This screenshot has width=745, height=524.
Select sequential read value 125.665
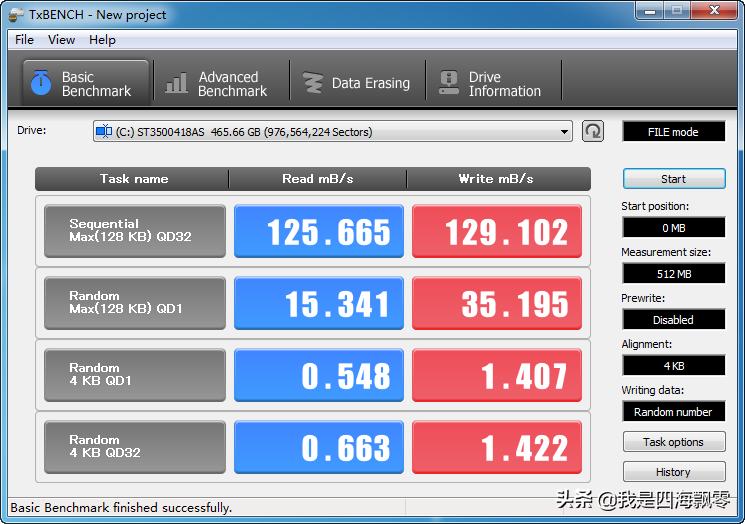click(319, 231)
